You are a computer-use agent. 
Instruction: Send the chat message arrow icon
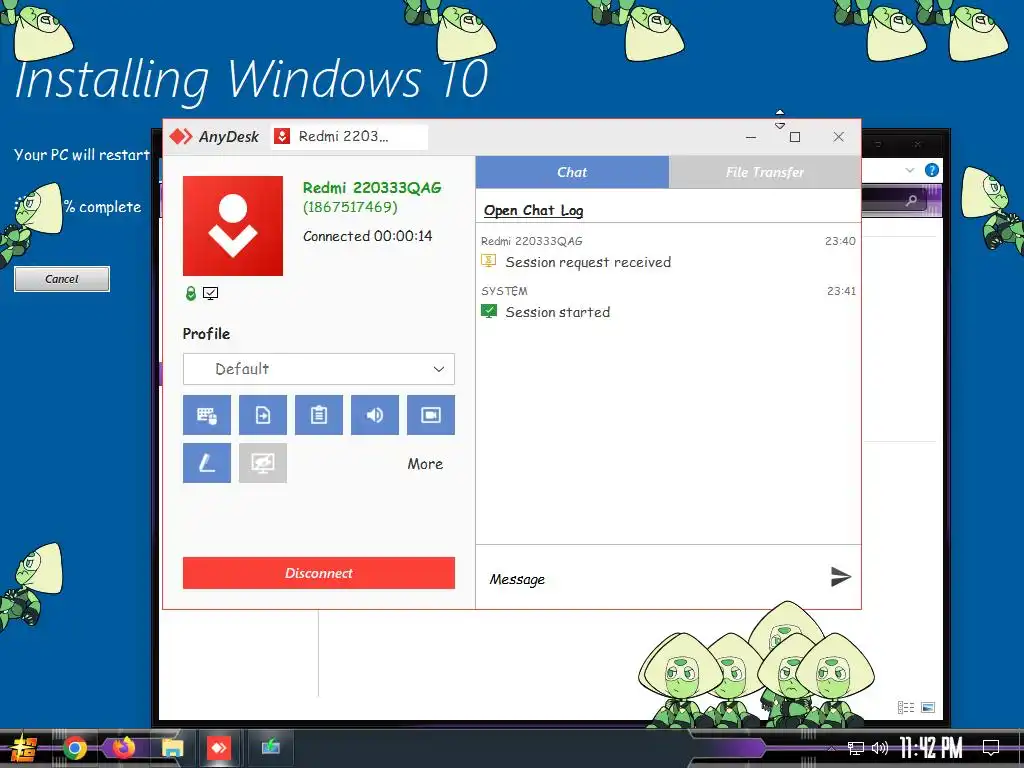pyautogui.click(x=840, y=577)
